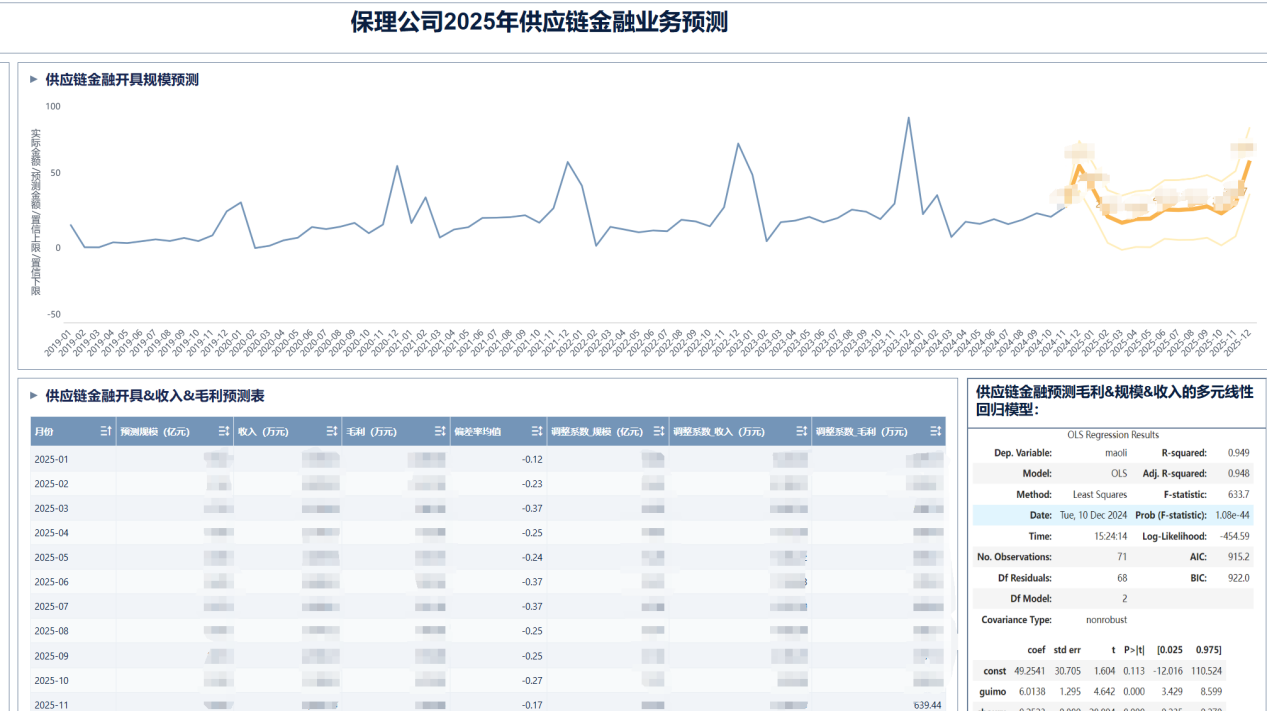Viewport: 1267px width, 711px height.
Task: Click the 639.44 value in 2025-11 row
Action: tap(927, 705)
